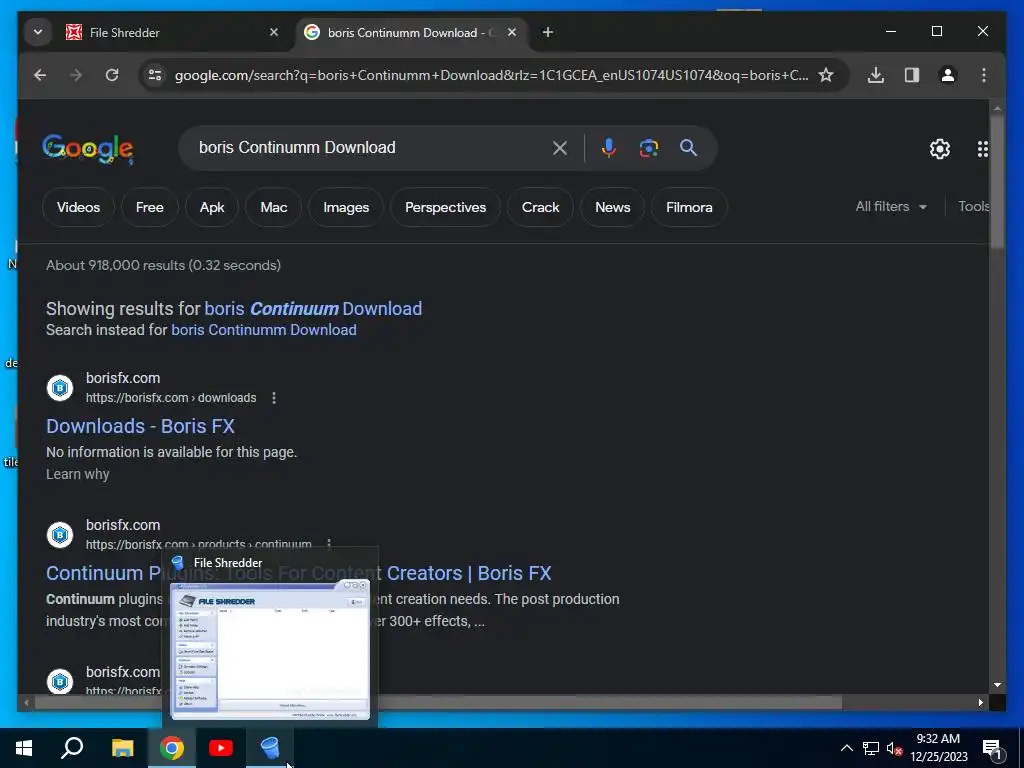Open Downloads - Boris FX result
The image size is (1024, 768).
(140, 426)
